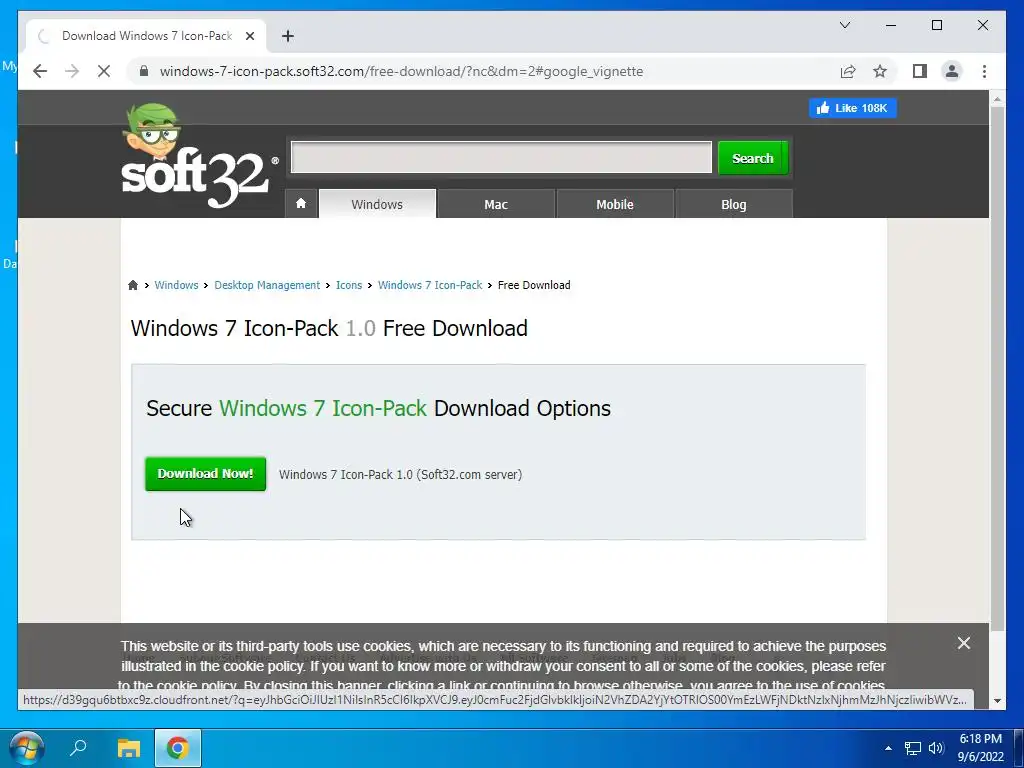Image resolution: width=1024 pixels, height=768 pixels.
Task: Close the Download Windows 7 Icon-Pack tab
Action: point(249,36)
